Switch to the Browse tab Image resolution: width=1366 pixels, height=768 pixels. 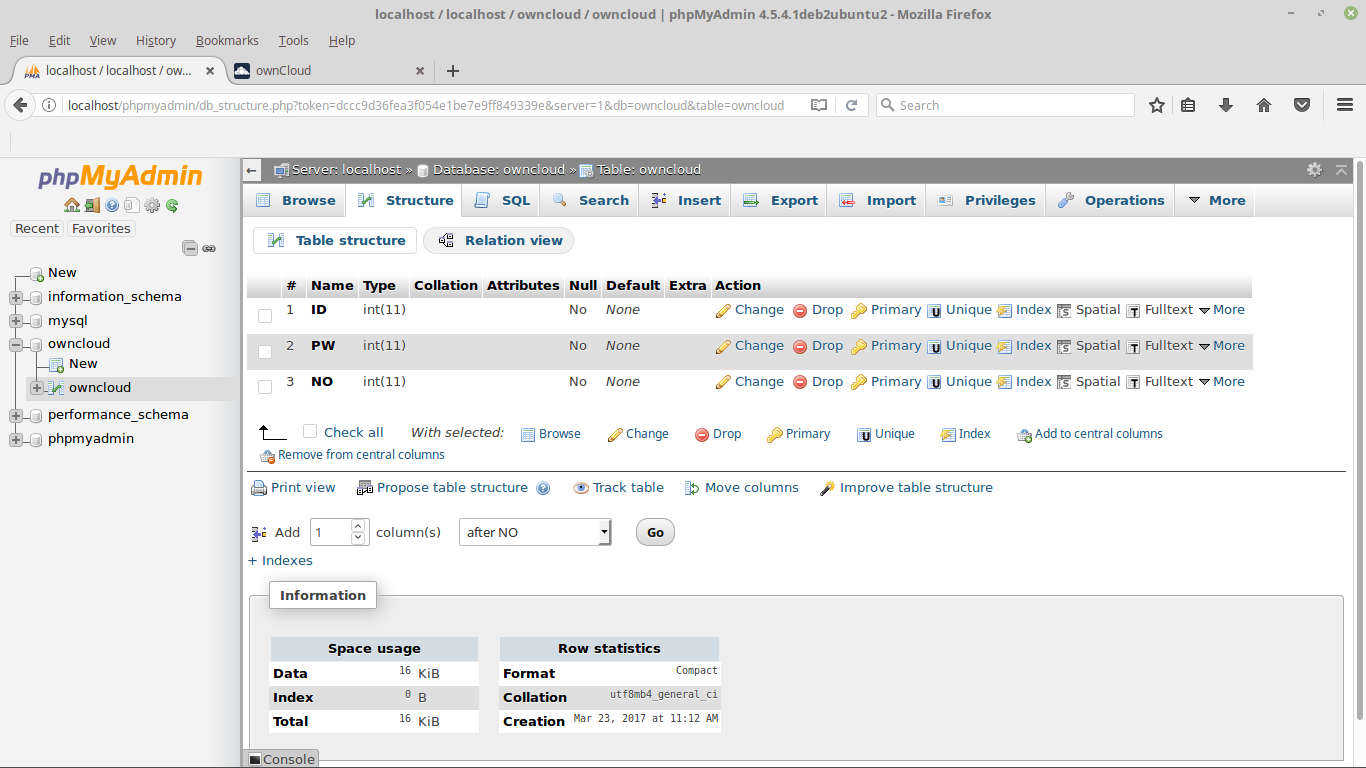[x=296, y=200]
